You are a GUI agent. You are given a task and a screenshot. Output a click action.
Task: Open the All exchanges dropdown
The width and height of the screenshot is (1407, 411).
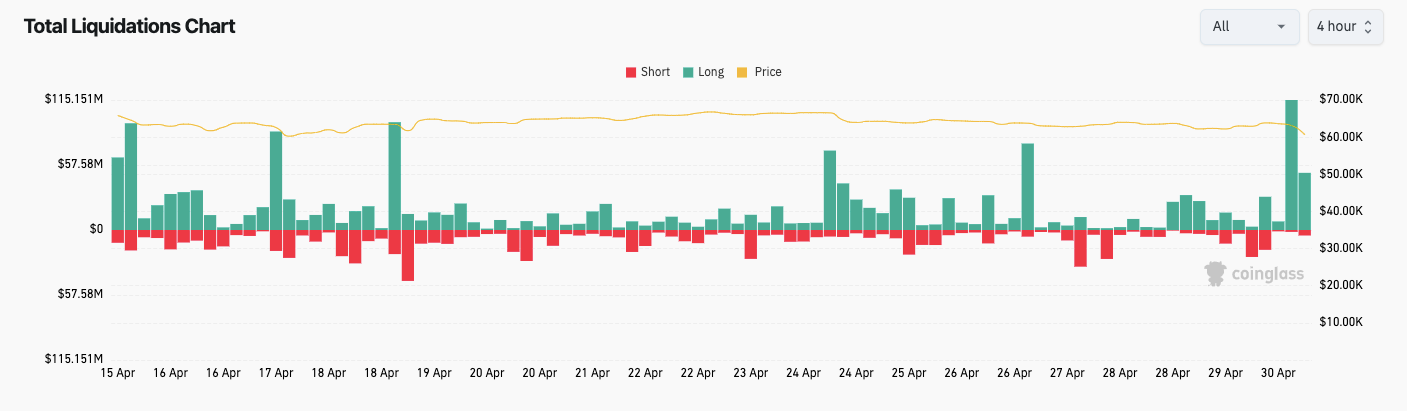(x=1249, y=27)
